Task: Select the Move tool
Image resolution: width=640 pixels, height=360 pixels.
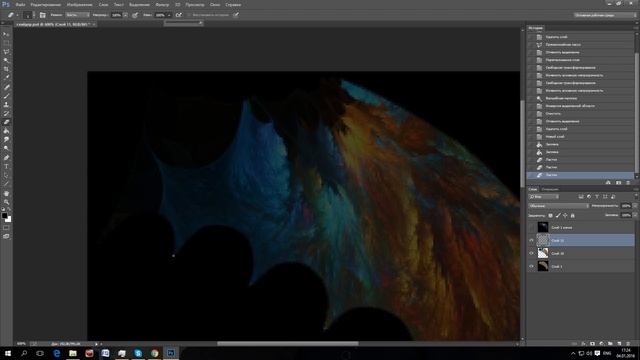Action: click(6, 34)
